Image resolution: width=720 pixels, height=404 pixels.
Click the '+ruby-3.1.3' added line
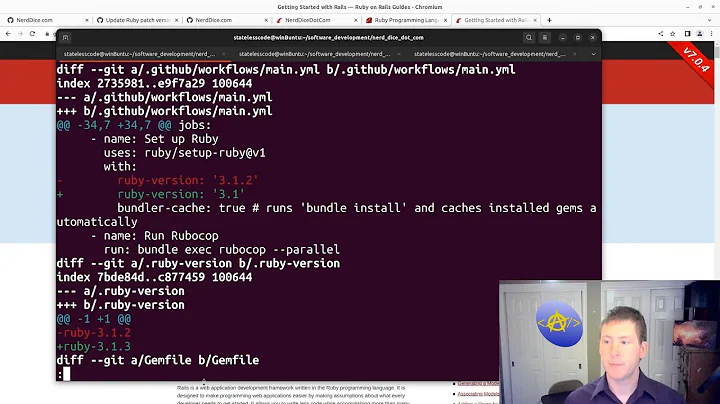point(94,346)
